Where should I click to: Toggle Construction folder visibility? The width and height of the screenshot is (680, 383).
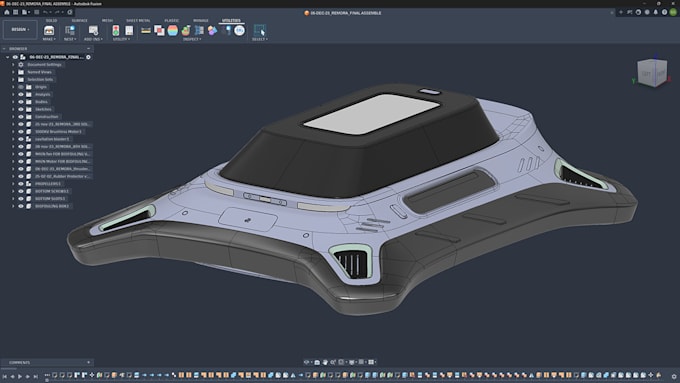tap(21, 117)
